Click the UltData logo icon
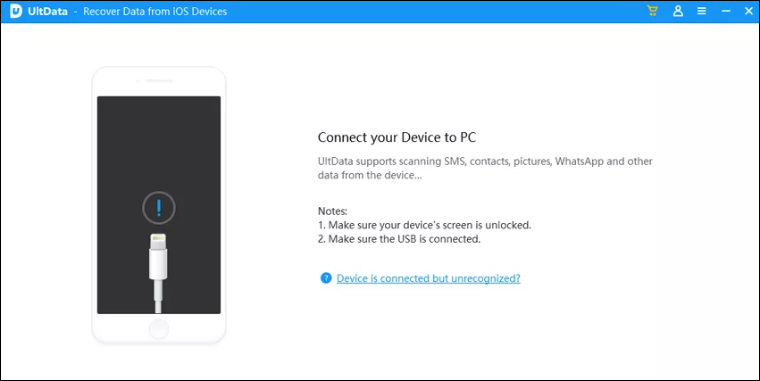The image size is (760, 381). (16, 11)
